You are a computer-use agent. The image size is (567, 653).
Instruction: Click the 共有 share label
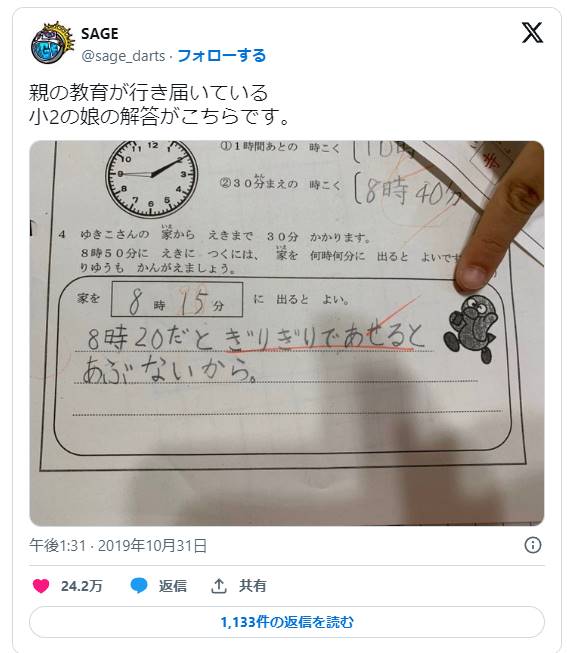click(252, 586)
